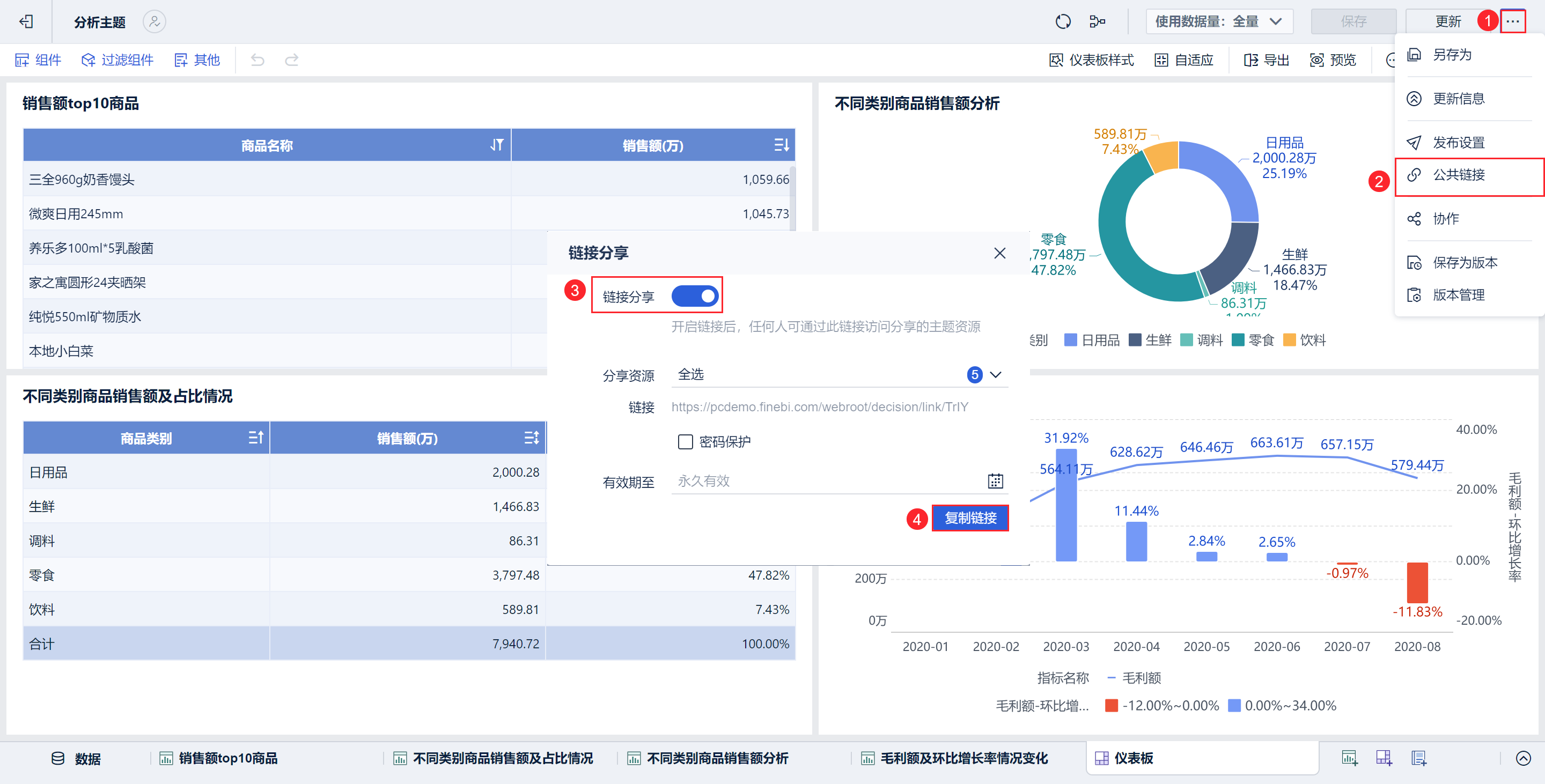Expand the 分享资源 全选 dropdown
The height and width of the screenshot is (784, 1545).
tap(995, 375)
